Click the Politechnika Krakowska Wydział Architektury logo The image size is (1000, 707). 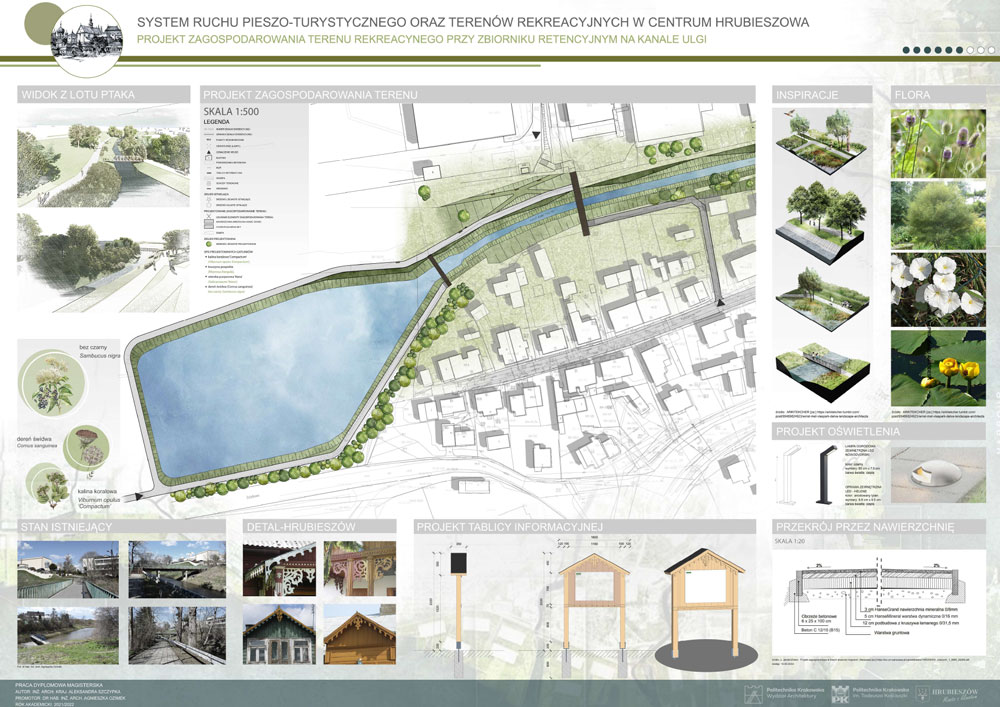pos(776,692)
